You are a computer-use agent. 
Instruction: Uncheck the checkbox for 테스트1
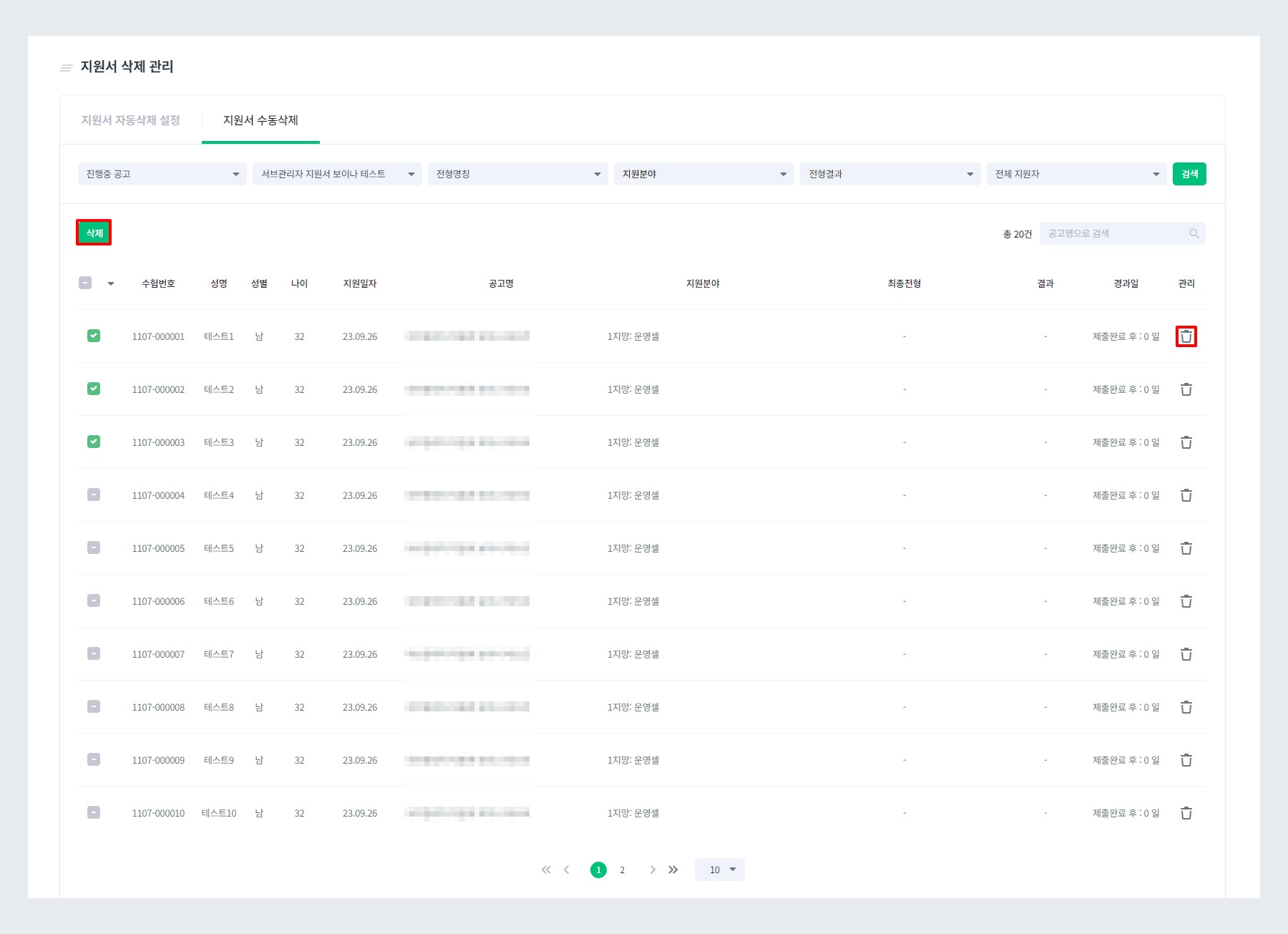tap(94, 336)
